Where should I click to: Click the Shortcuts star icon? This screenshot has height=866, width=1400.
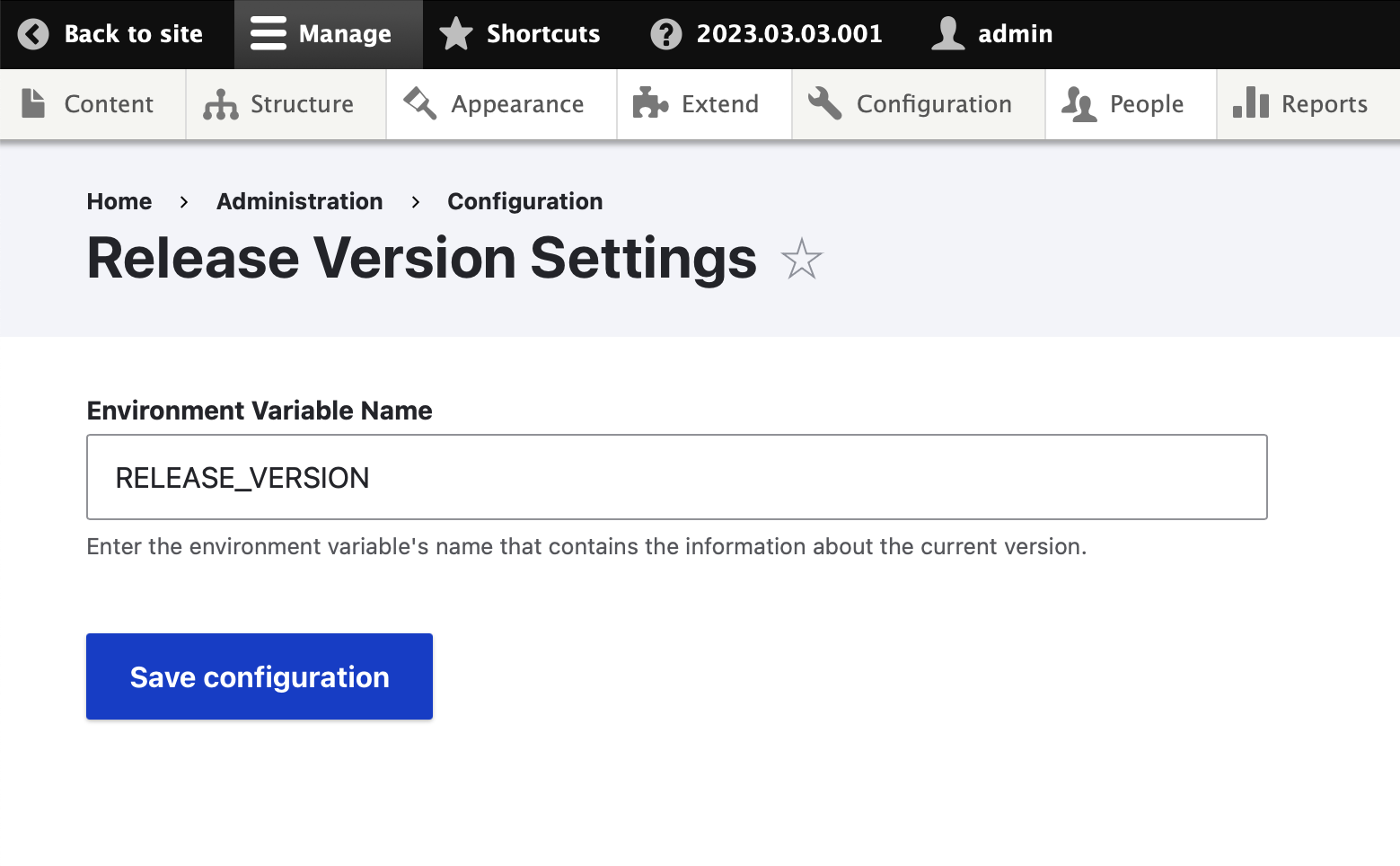coord(456,34)
